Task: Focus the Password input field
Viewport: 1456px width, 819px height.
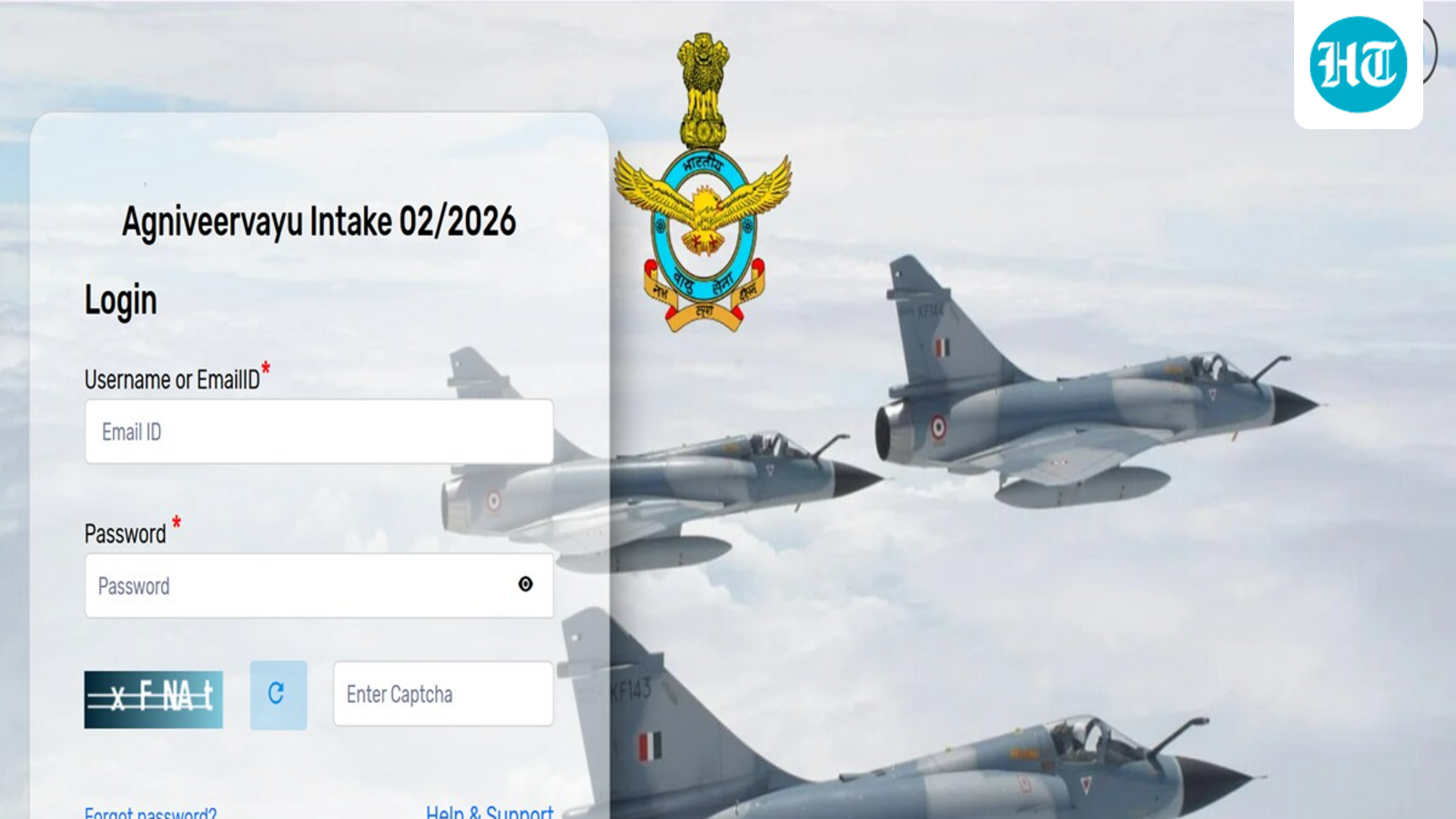Action: pos(319,586)
